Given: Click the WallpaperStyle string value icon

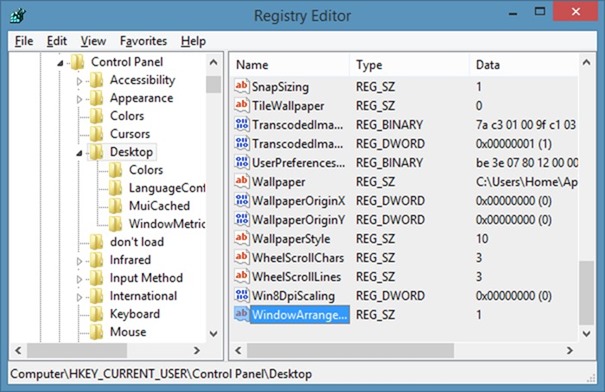Looking at the screenshot, I should [242, 238].
